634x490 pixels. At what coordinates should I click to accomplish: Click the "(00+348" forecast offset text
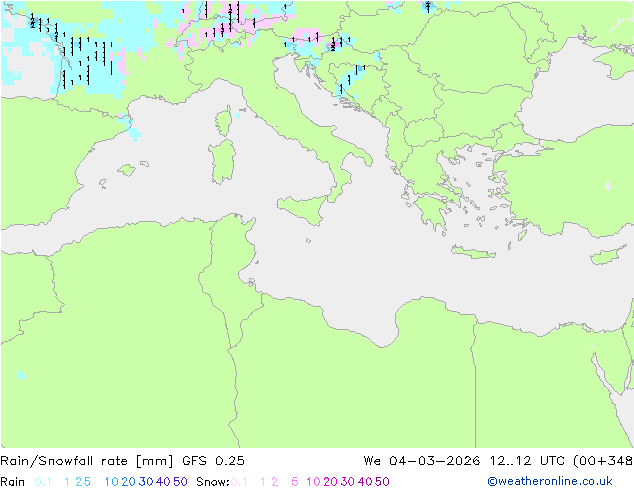tap(603, 460)
